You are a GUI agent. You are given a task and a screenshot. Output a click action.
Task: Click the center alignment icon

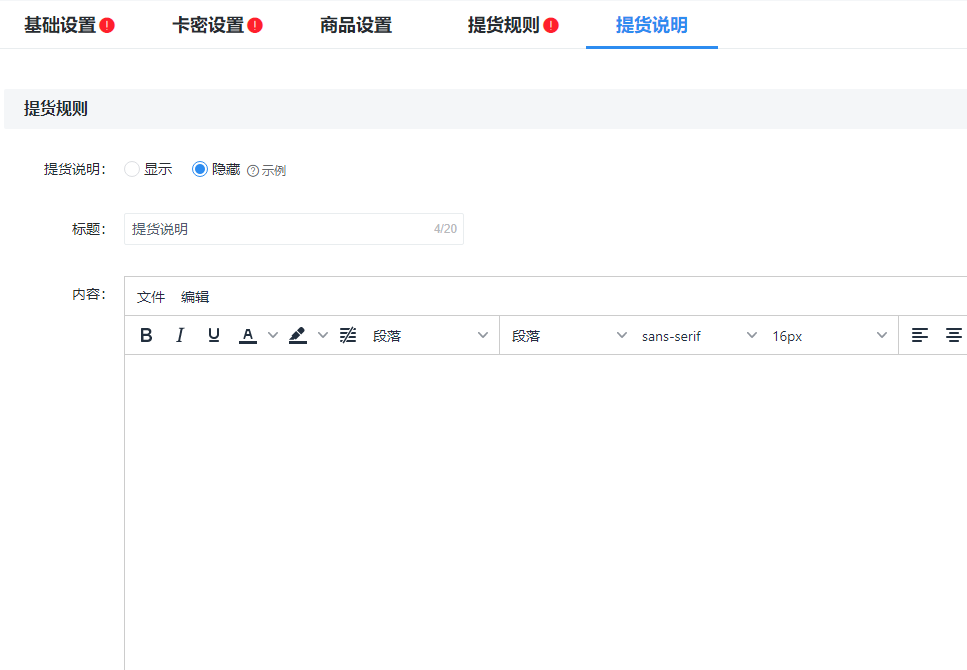tap(952, 335)
